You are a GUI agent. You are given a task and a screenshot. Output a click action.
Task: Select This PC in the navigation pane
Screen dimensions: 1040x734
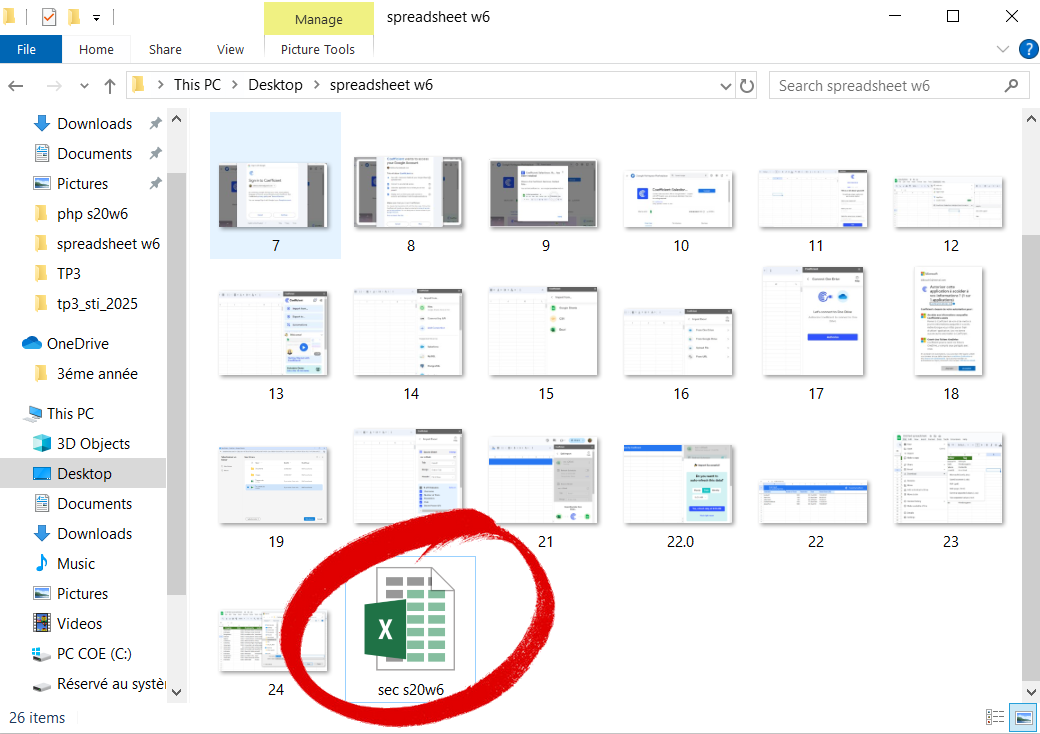point(70,414)
